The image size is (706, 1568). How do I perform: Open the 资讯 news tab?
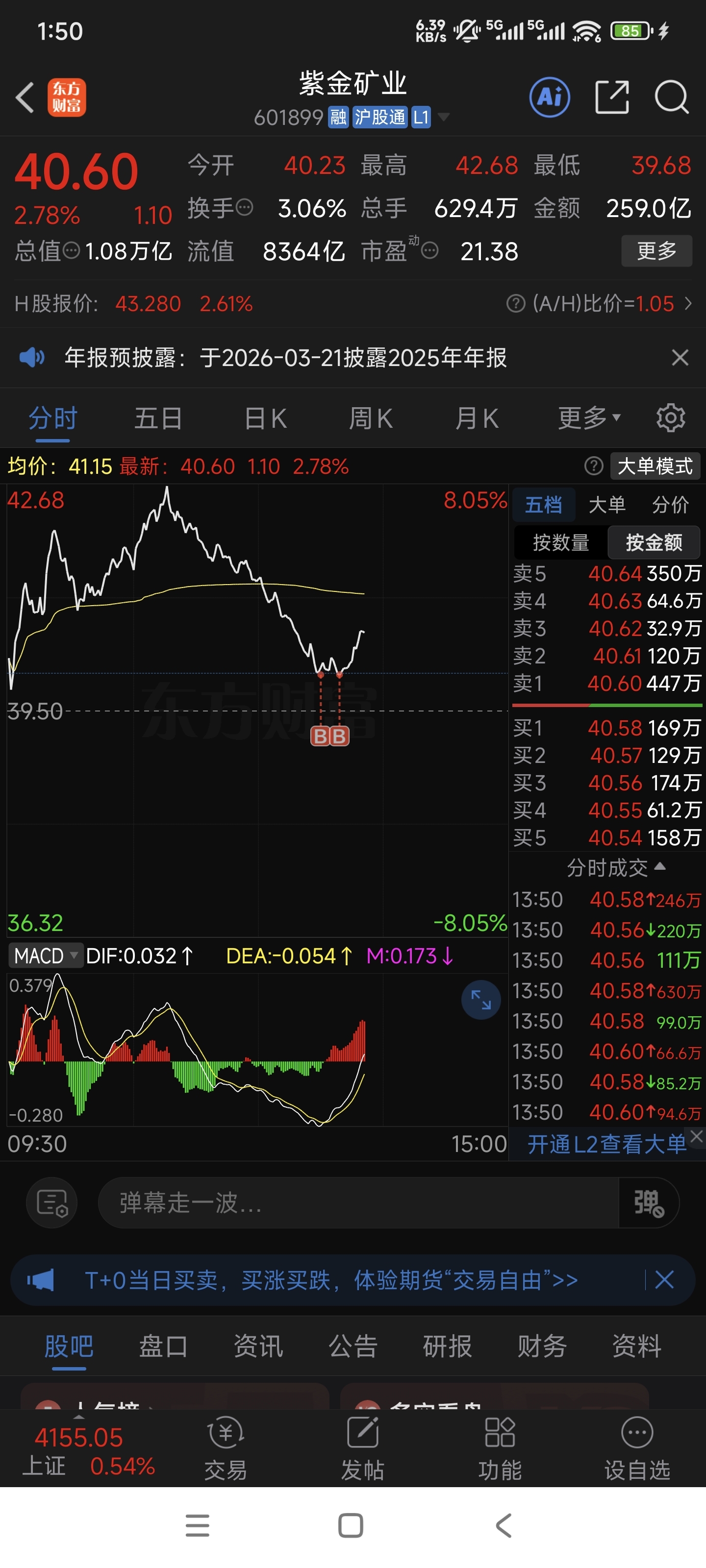(258, 1347)
